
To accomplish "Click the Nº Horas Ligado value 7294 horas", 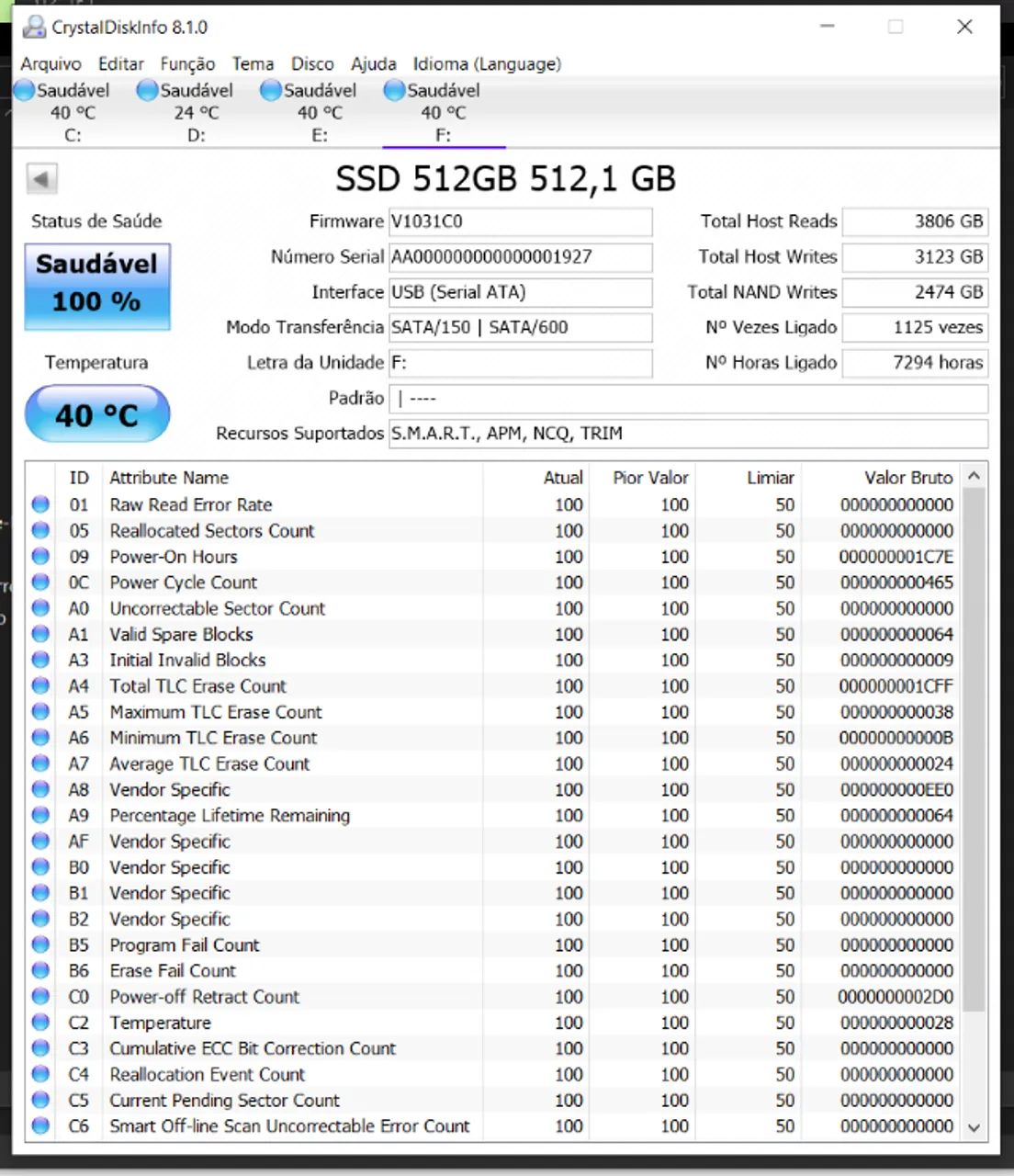I will 915,363.
